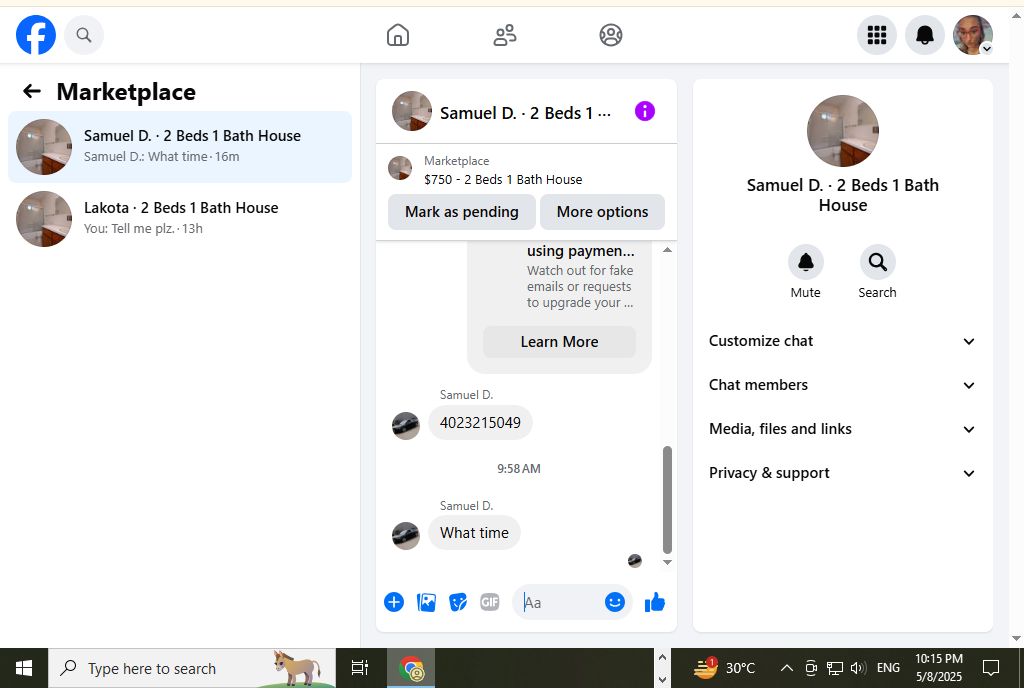This screenshot has height=688, width=1024.
Task: Attach a photo with the image icon
Action: [x=426, y=602]
